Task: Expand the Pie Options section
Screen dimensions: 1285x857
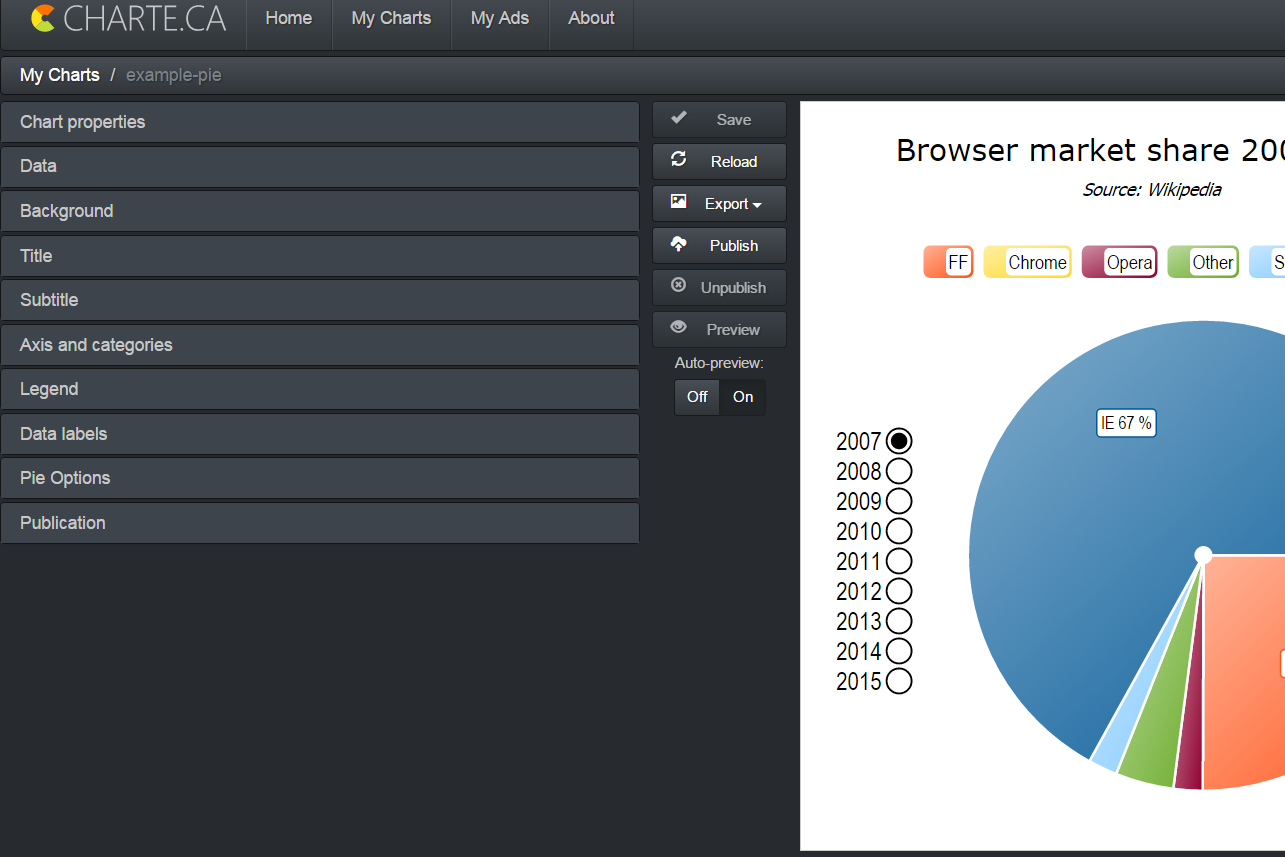Action: tap(320, 478)
